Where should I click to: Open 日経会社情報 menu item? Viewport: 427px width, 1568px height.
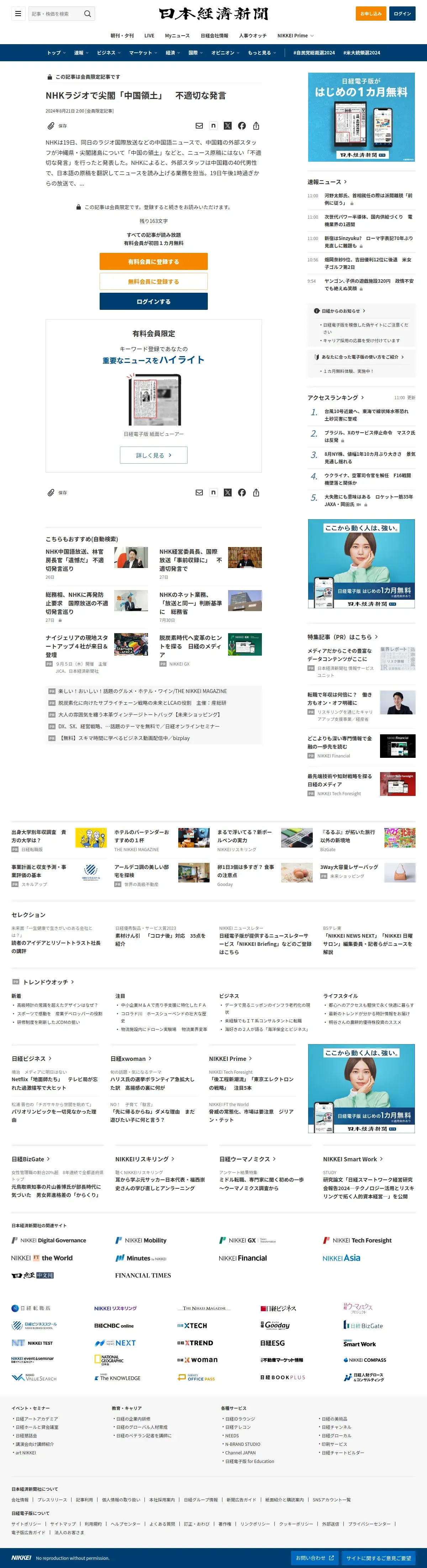coord(214,35)
